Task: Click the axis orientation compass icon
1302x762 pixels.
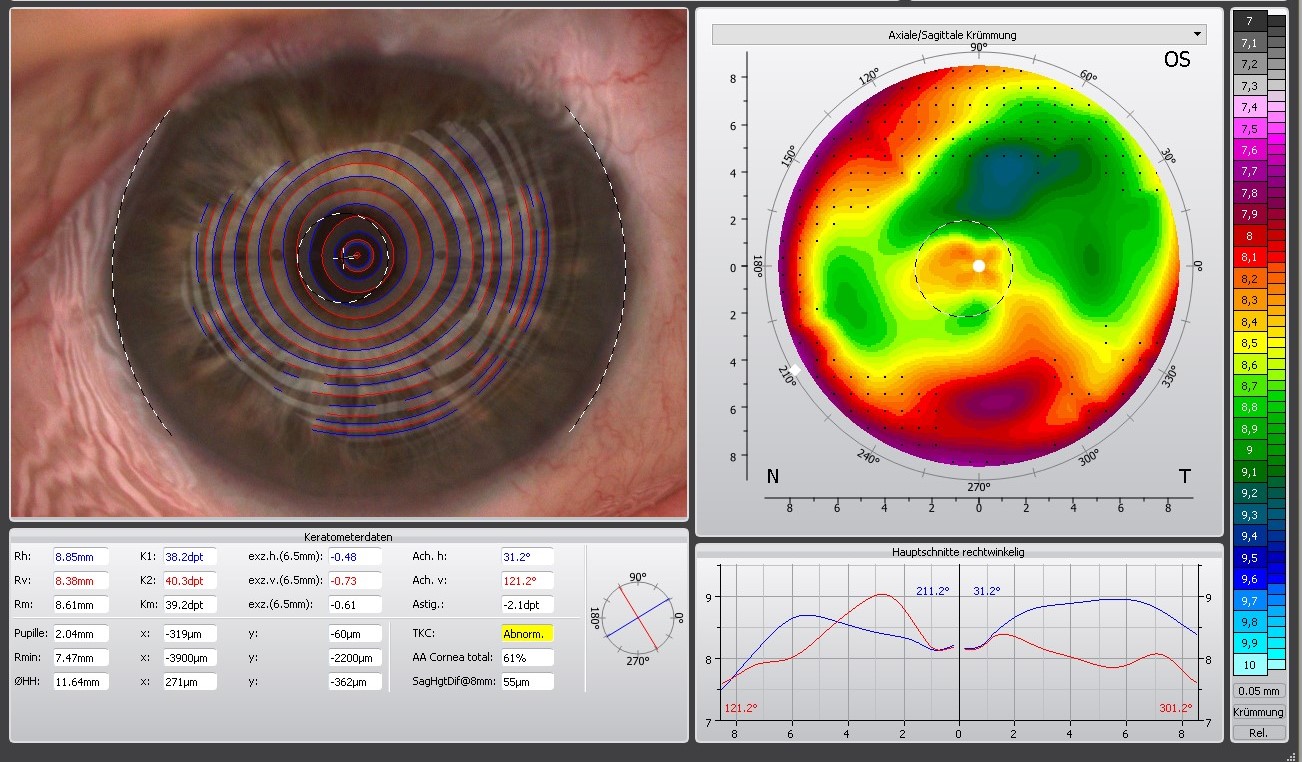Action: 638,617
